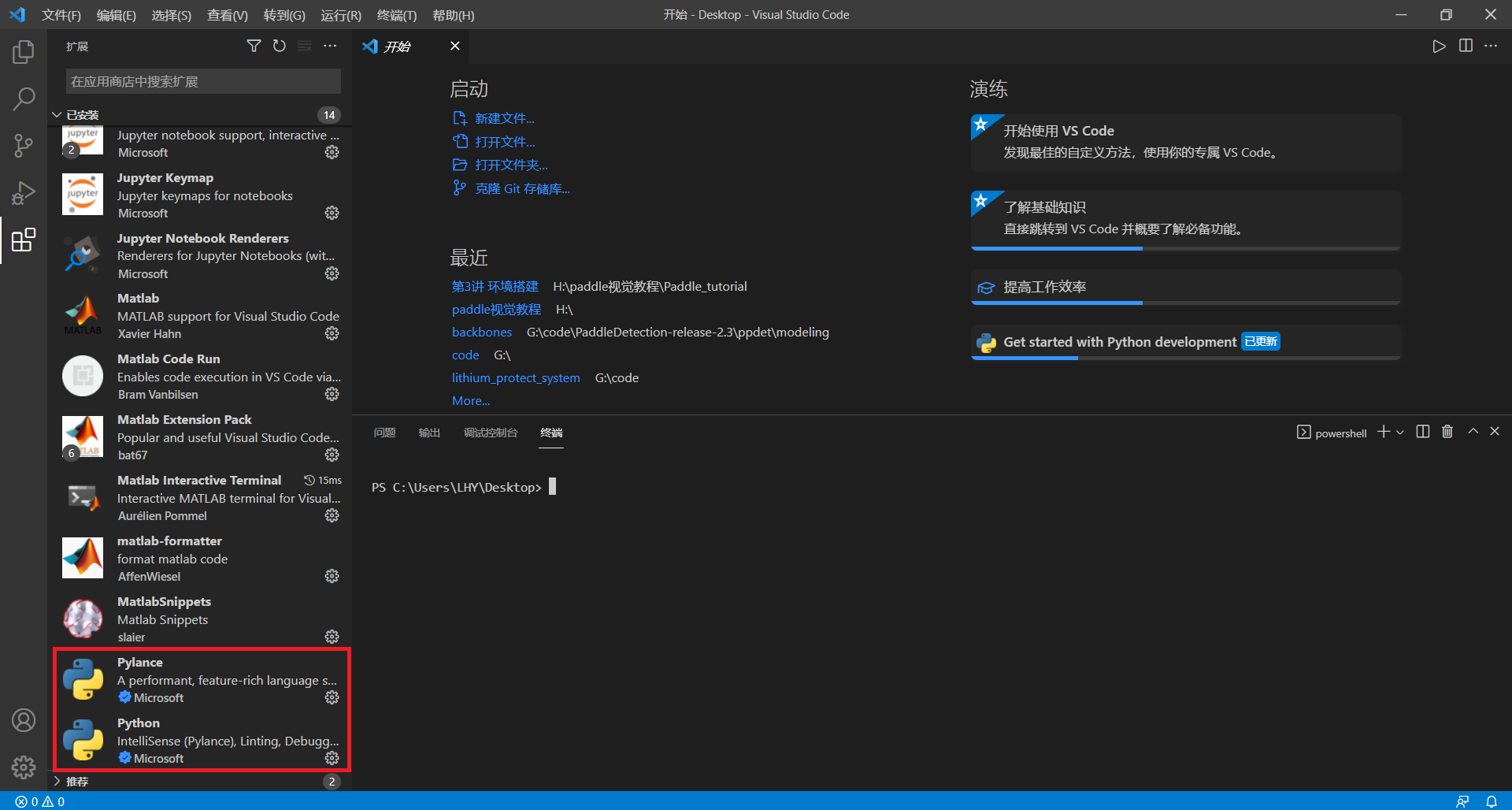Viewport: 1512px width, 810px height.
Task: Open the new terminal profile dropdown arrow
Action: 1400,433
